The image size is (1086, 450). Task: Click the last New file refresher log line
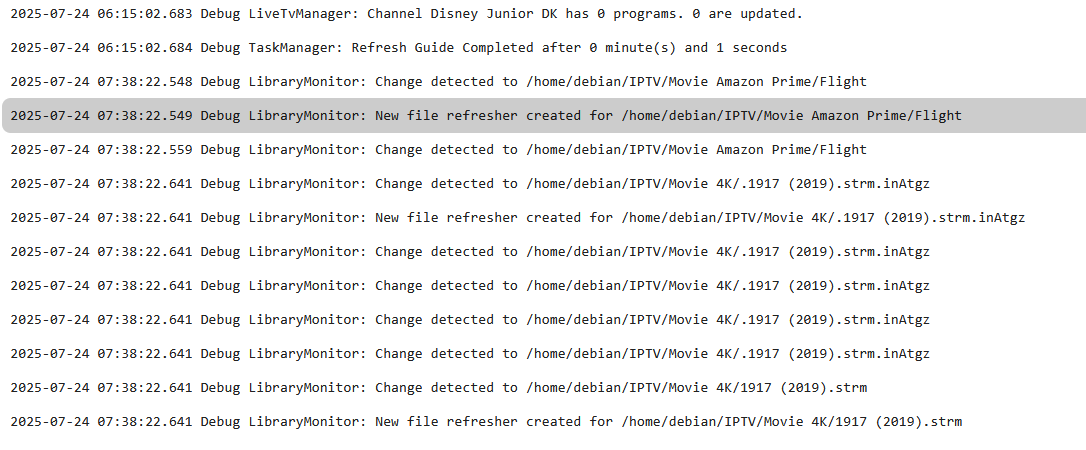click(x=486, y=422)
